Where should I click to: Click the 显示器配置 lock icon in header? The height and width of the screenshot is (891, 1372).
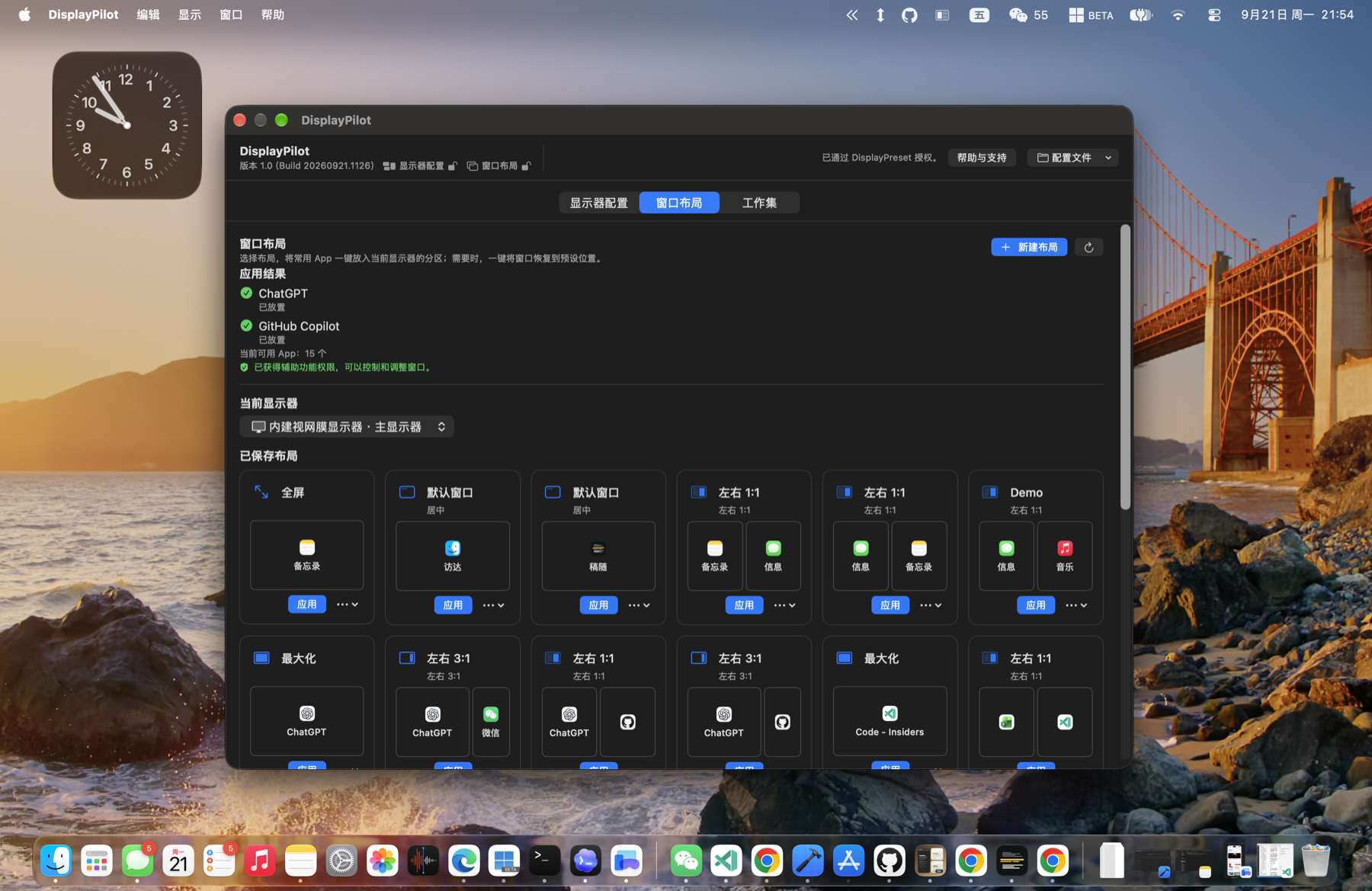click(x=453, y=166)
